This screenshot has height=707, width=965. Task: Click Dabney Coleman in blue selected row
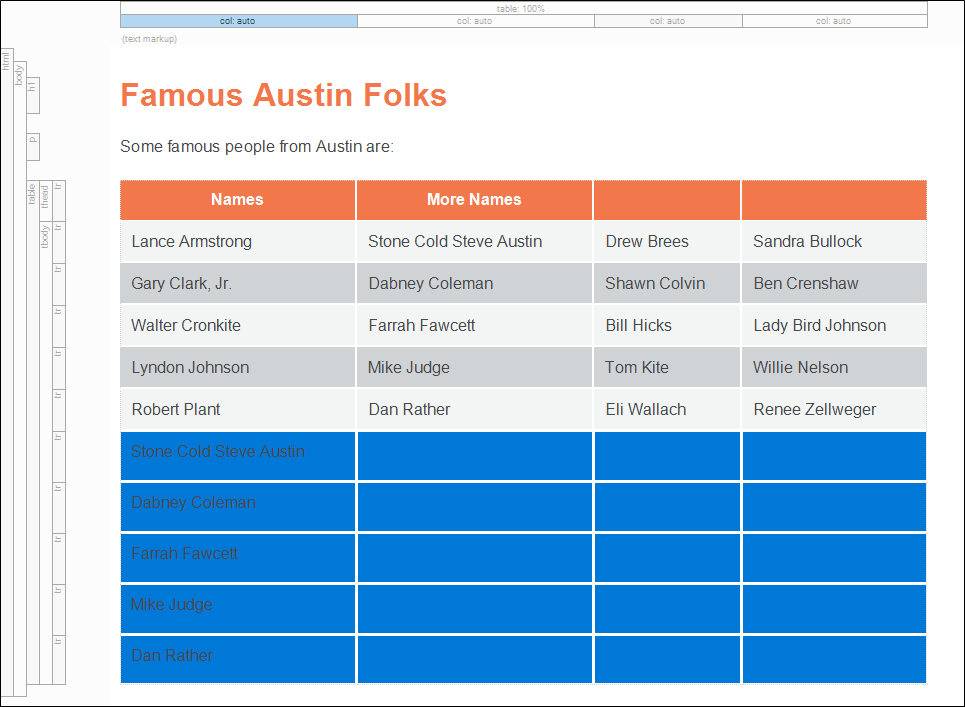[x=238, y=507]
